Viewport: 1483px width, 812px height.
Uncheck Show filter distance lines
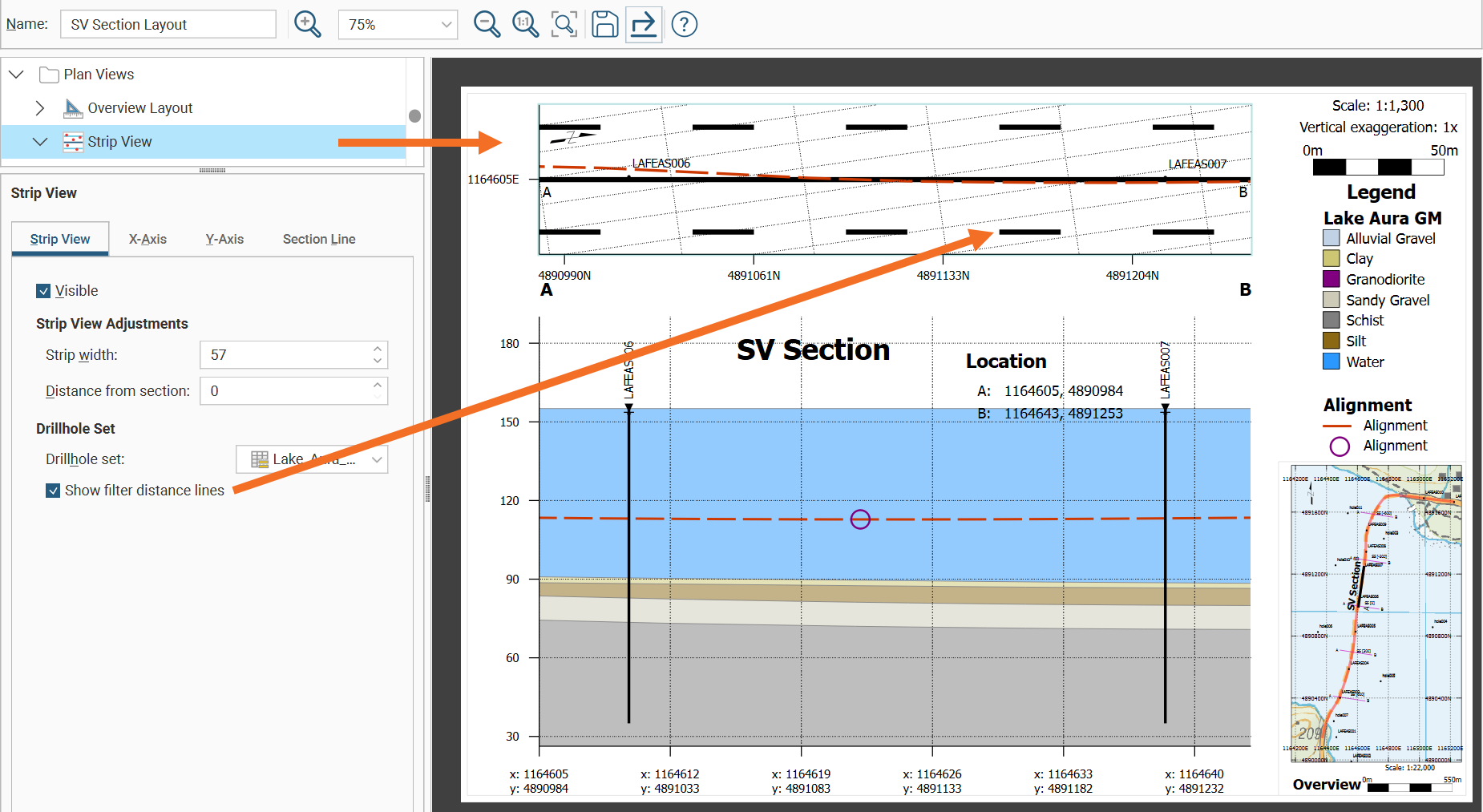click(x=53, y=491)
